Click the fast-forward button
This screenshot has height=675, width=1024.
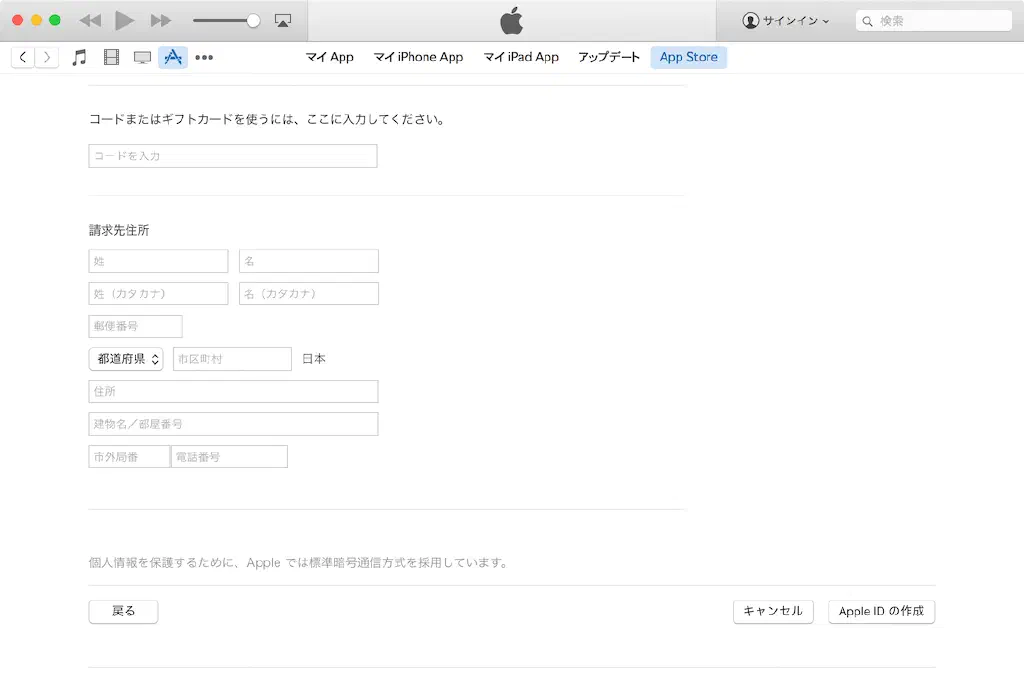tap(160, 20)
